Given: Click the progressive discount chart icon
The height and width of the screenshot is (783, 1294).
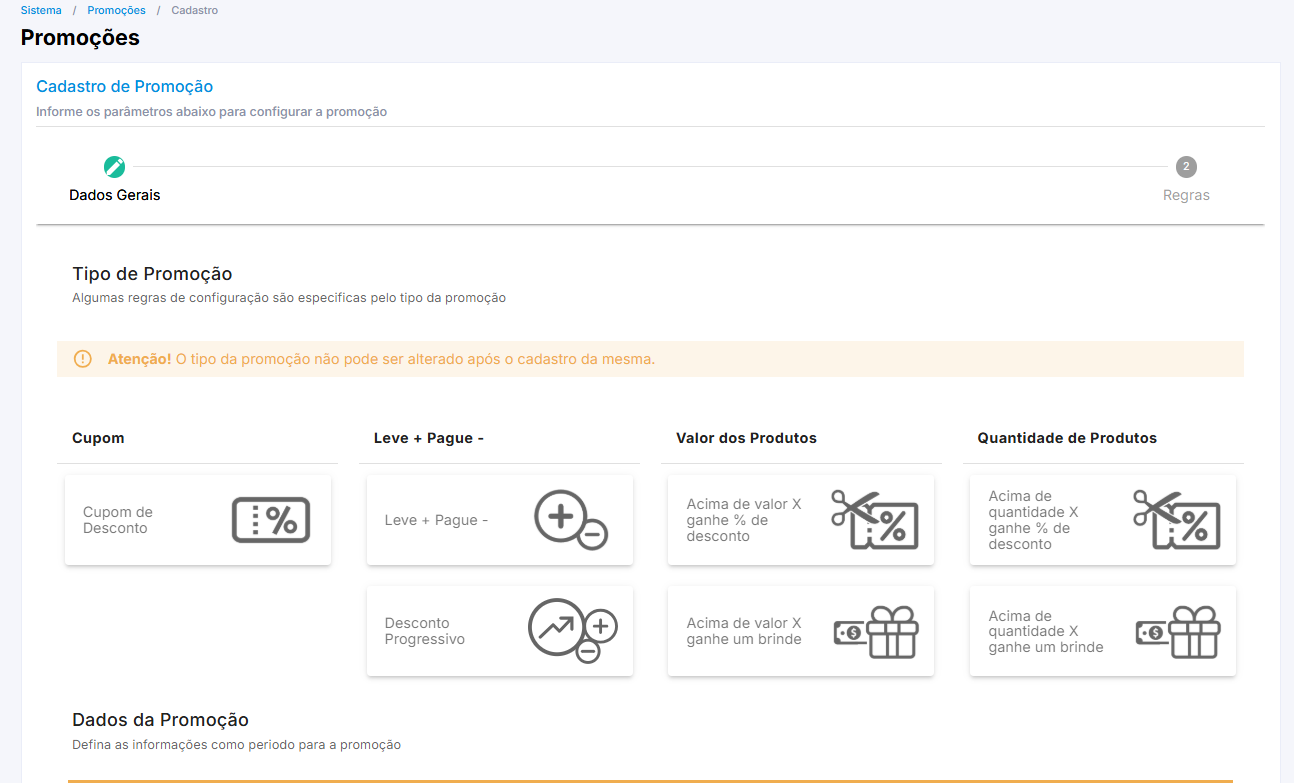Looking at the screenshot, I should point(572,631).
